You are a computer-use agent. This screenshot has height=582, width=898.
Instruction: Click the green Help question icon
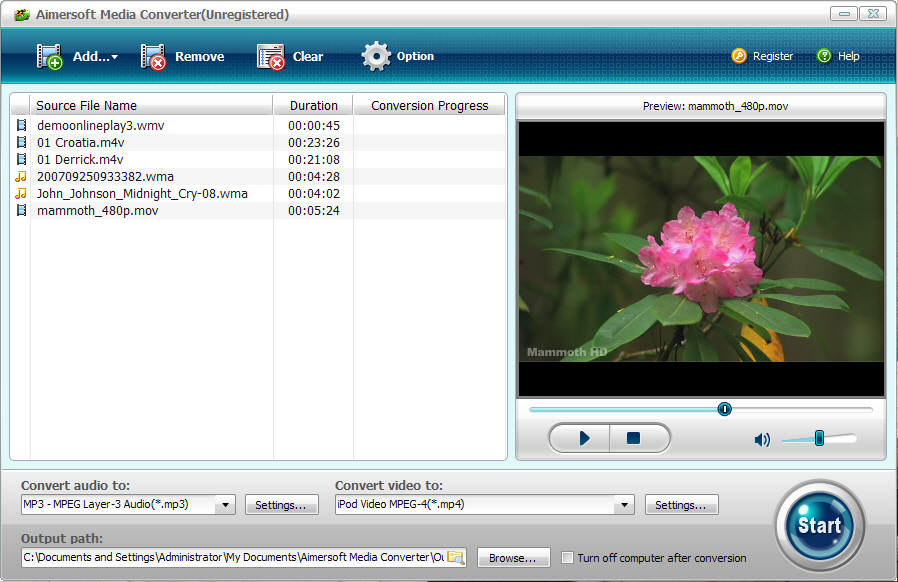(824, 56)
